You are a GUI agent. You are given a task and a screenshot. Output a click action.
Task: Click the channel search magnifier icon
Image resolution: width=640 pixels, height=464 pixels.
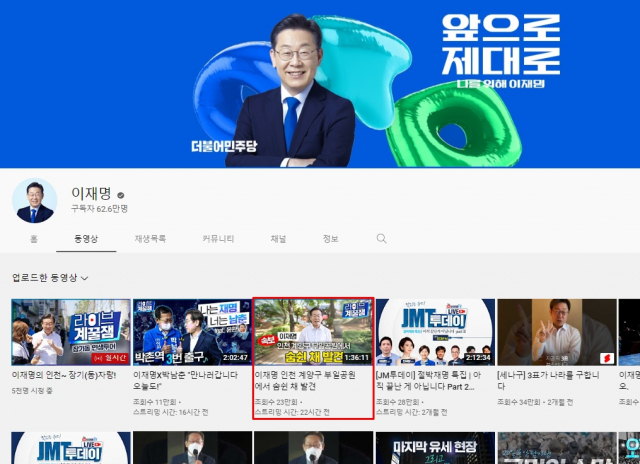(381, 239)
